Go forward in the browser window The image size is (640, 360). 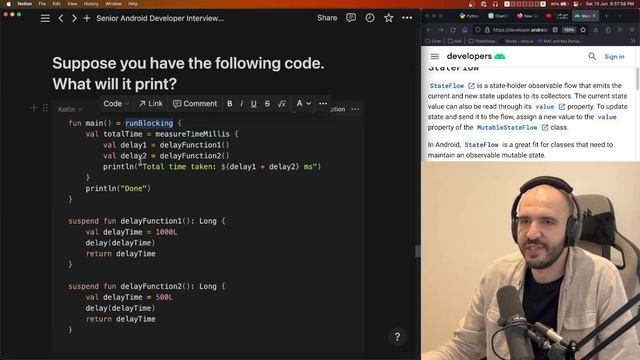pyautogui.click(x=441, y=30)
